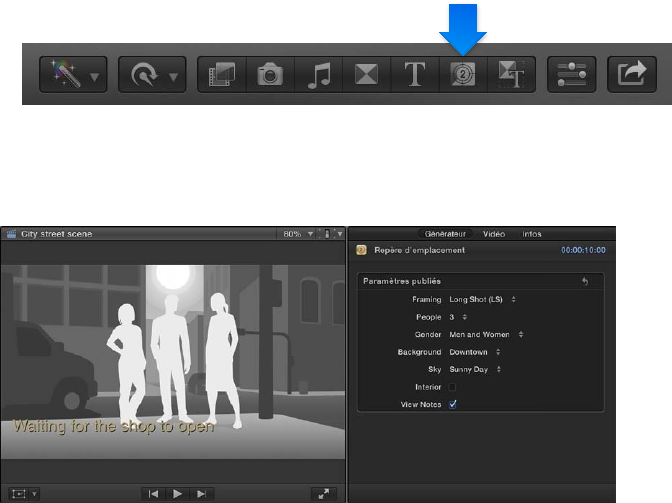Open the Themes browser
Viewport: 672px width, 503px height.
pyautogui.click(x=511, y=74)
